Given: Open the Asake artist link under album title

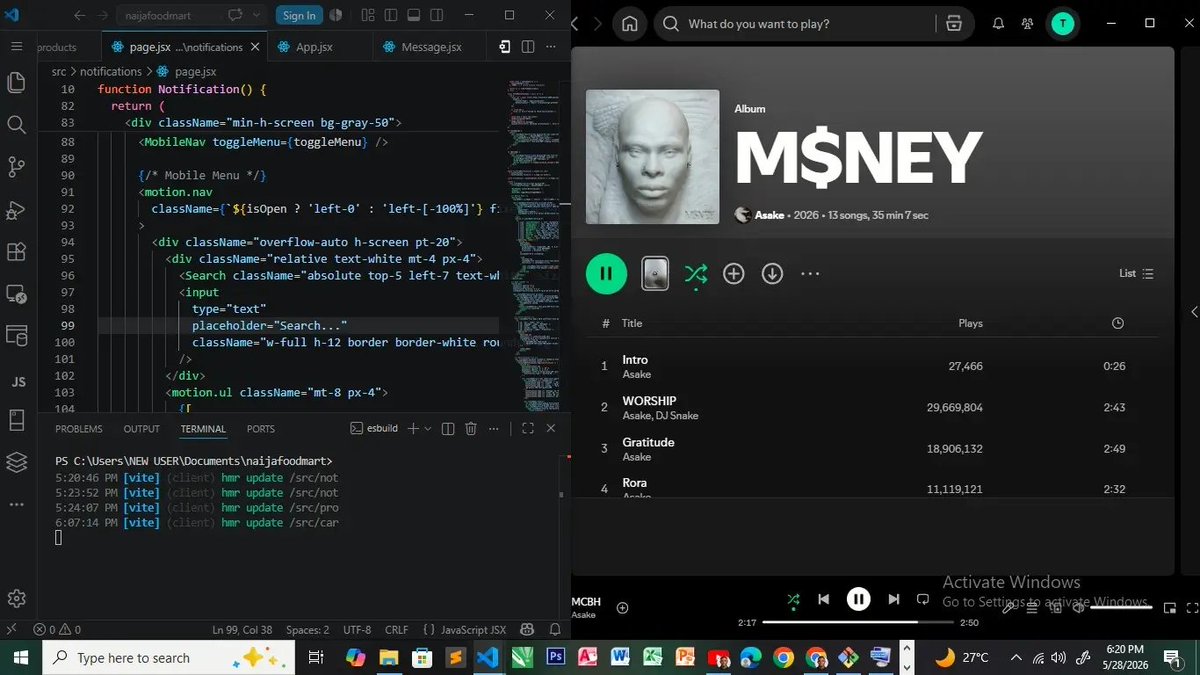Looking at the screenshot, I should [x=769, y=215].
